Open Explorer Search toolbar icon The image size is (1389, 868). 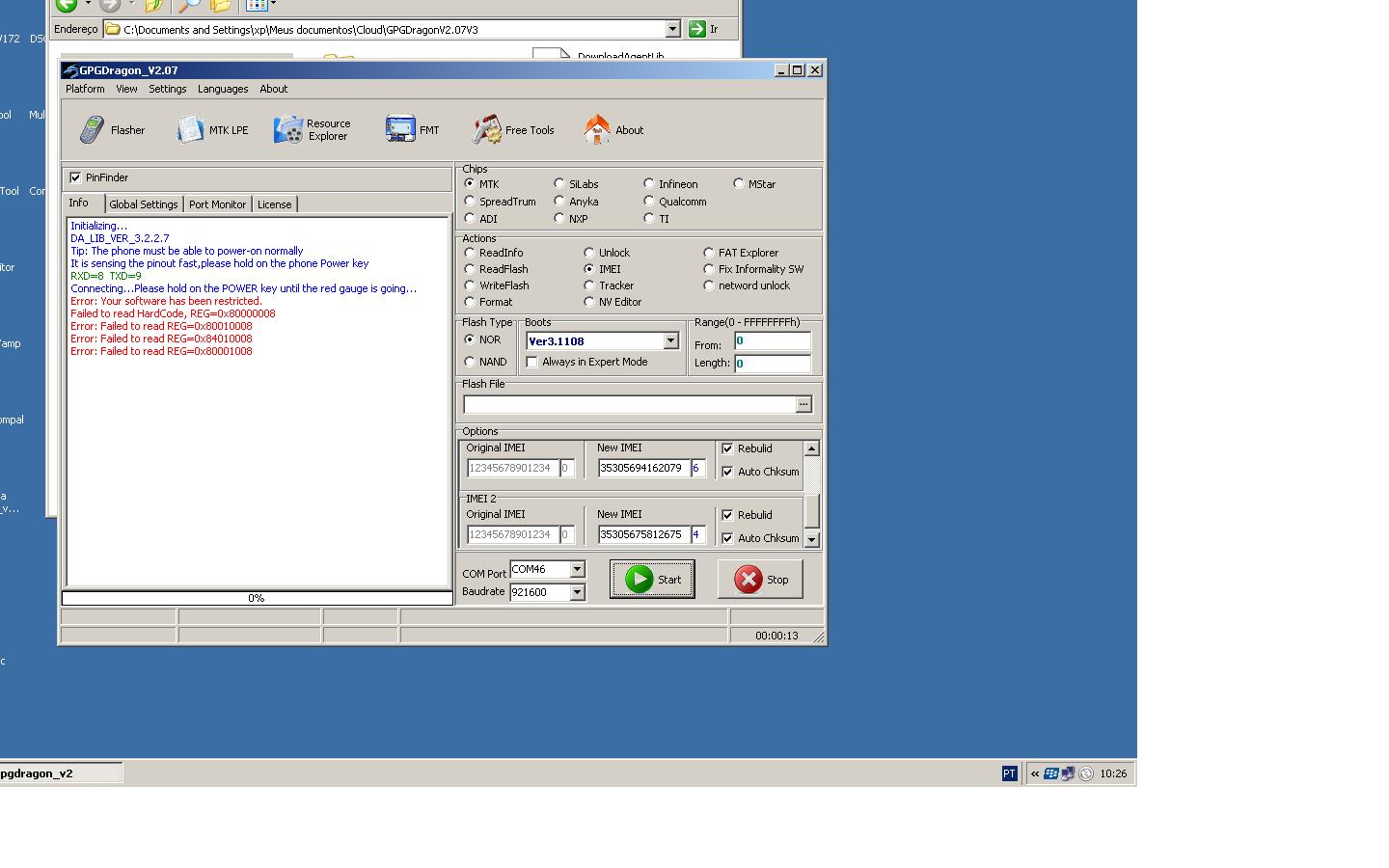click(x=189, y=5)
